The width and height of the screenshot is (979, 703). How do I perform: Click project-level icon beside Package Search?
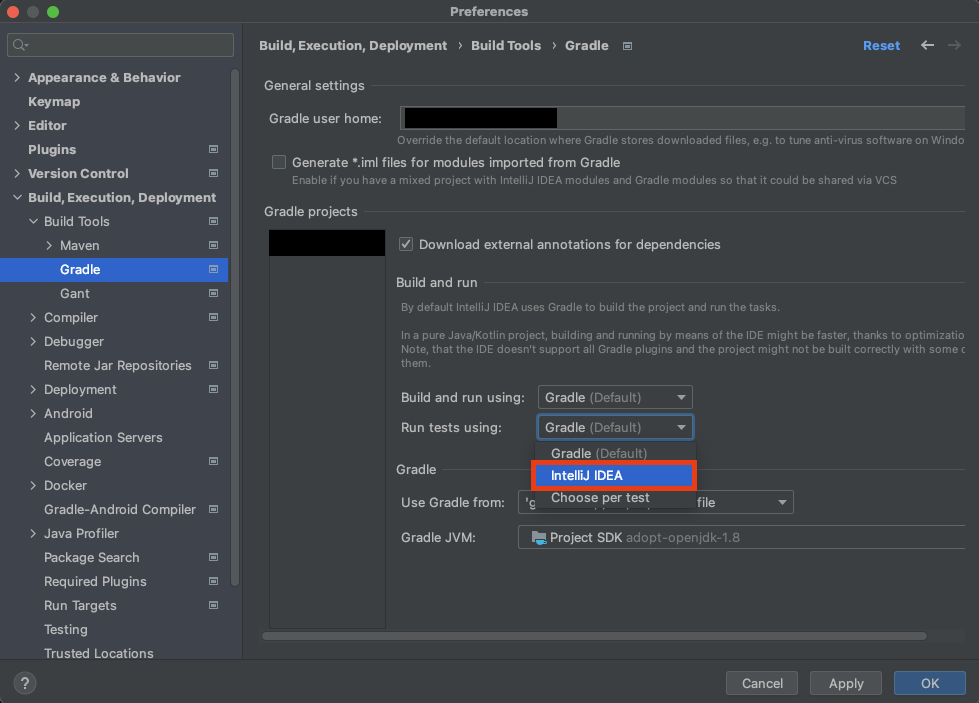(x=214, y=557)
